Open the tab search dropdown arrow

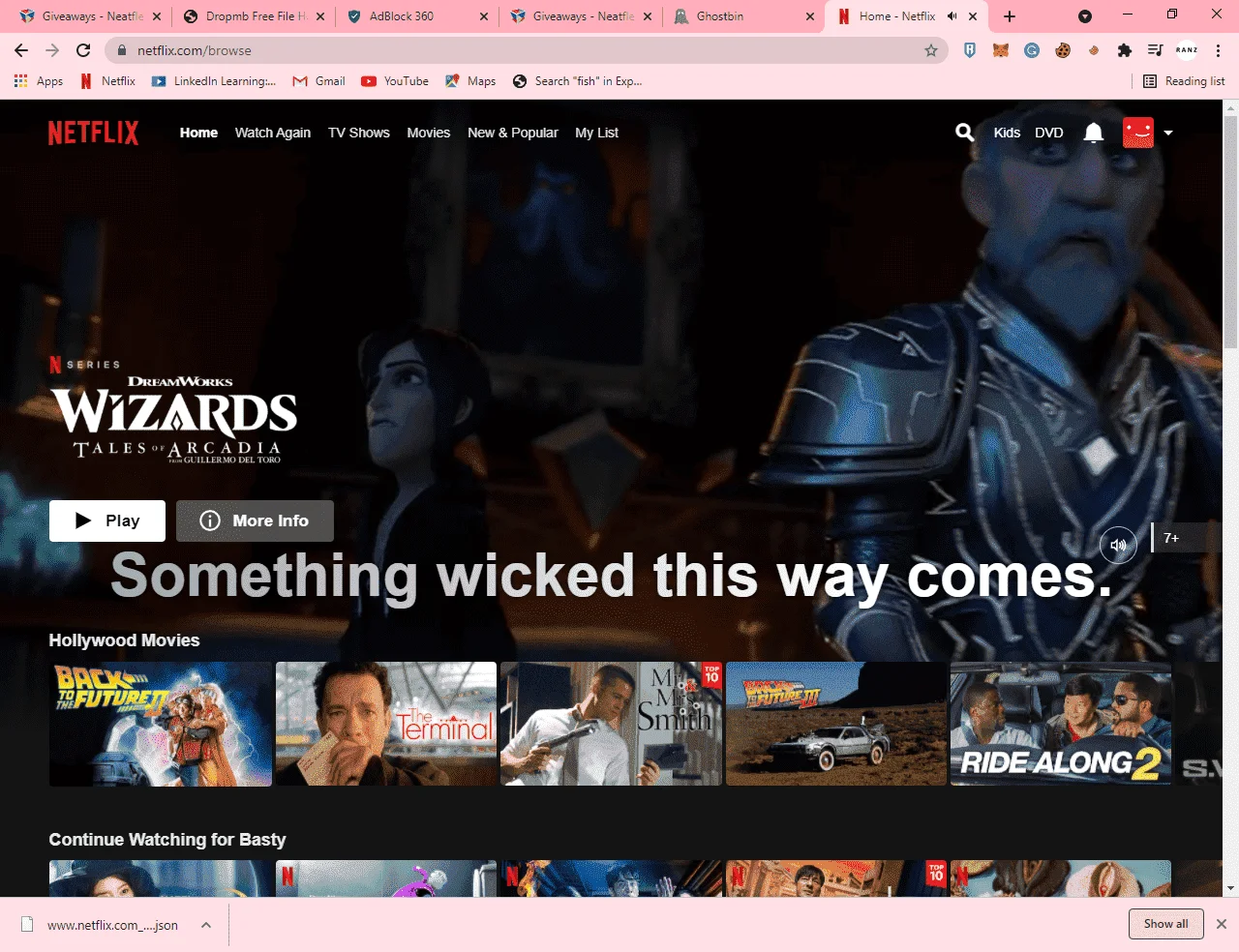coord(1085,16)
